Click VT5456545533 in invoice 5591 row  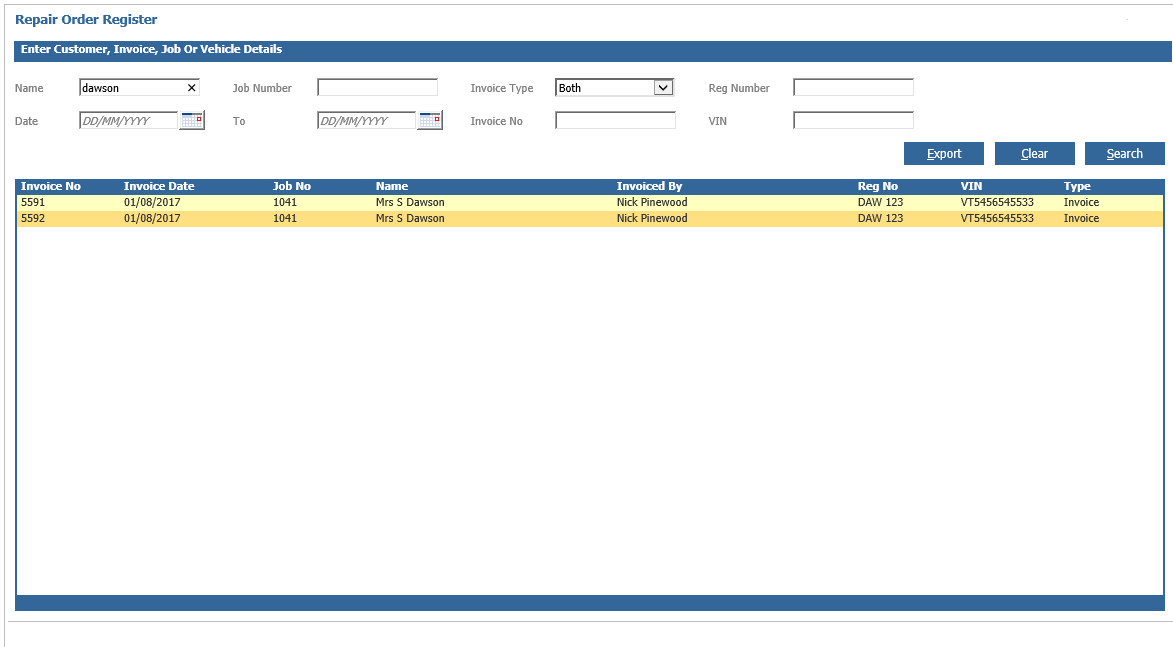click(x=997, y=202)
